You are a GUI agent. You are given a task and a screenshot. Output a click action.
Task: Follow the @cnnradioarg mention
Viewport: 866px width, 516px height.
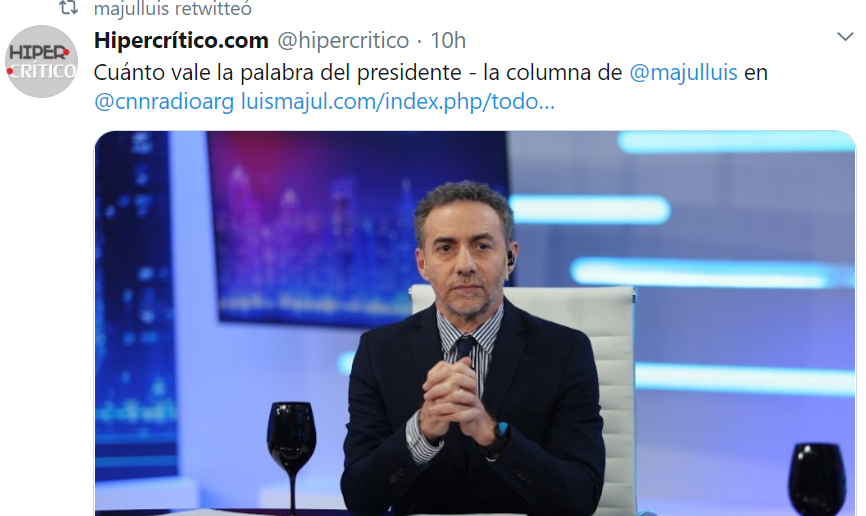163,102
